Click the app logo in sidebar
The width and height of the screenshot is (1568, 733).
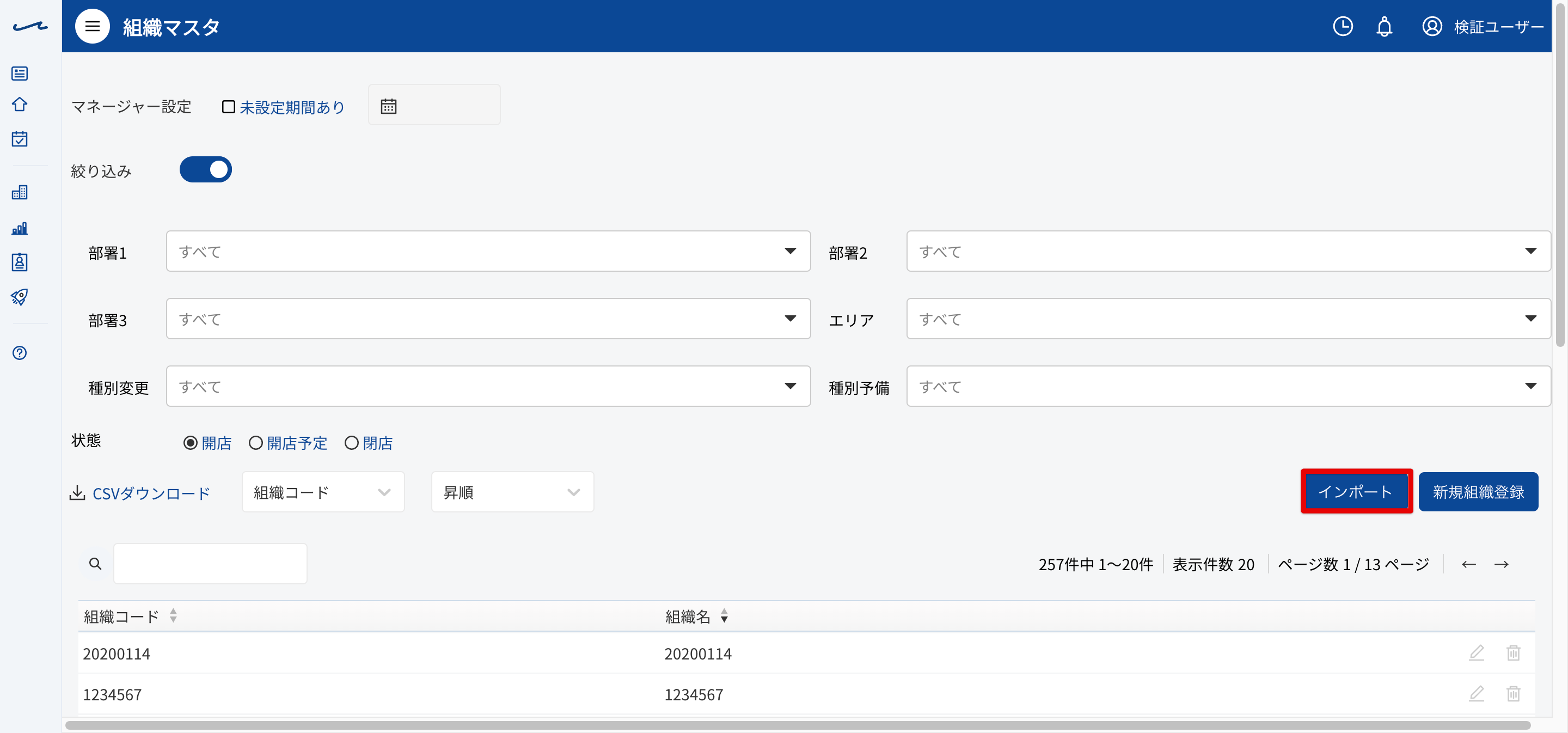(x=30, y=26)
